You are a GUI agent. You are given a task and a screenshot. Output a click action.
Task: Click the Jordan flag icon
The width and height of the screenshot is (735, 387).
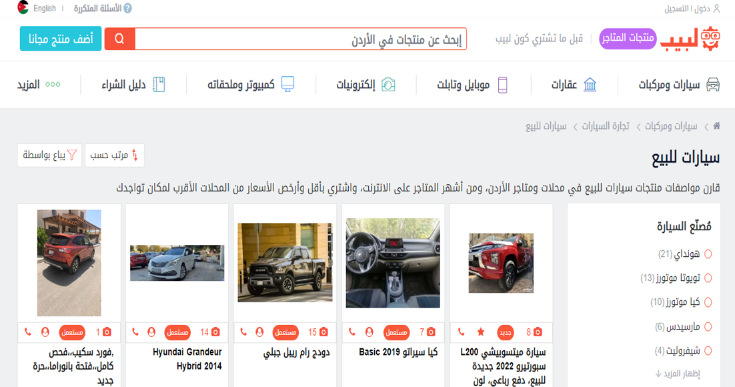(23, 8)
